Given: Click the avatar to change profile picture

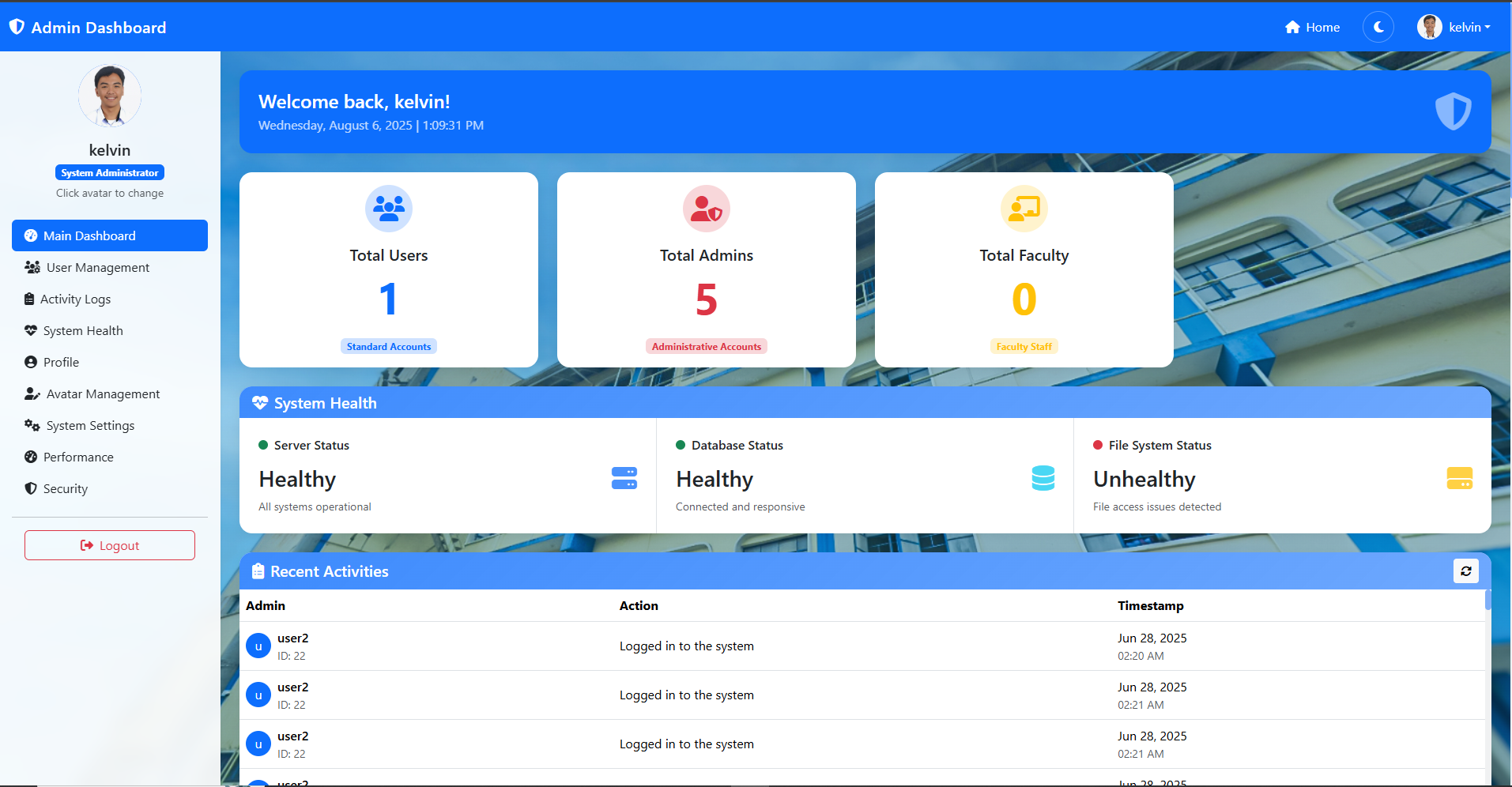Looking at the screenshot, I should click(x=109, y=95).
